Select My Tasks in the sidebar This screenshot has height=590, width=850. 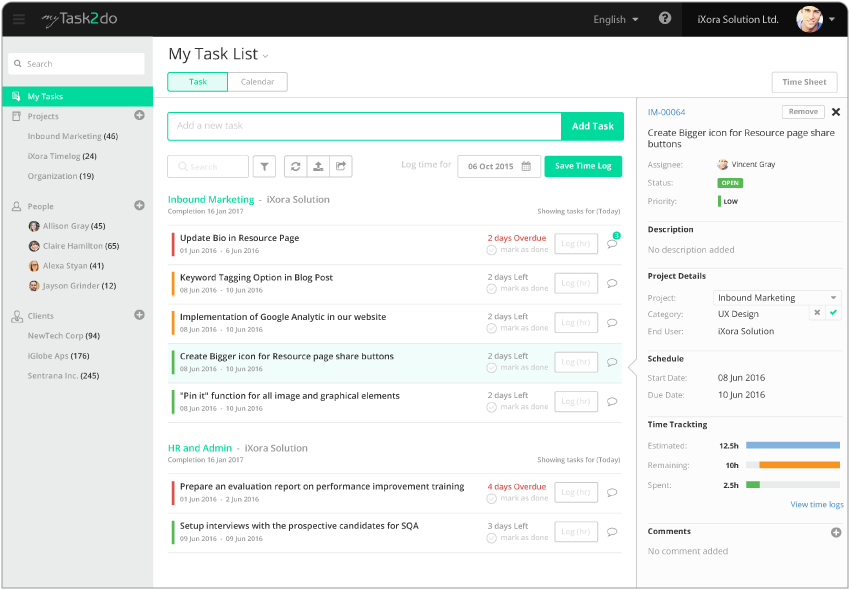(46, 96)
